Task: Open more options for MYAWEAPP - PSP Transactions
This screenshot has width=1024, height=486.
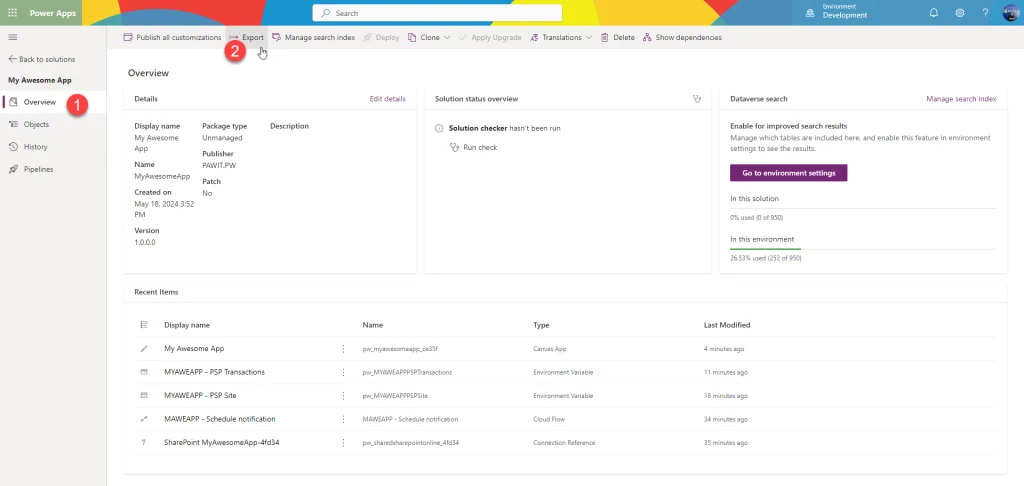Action: tap(344, 372)
